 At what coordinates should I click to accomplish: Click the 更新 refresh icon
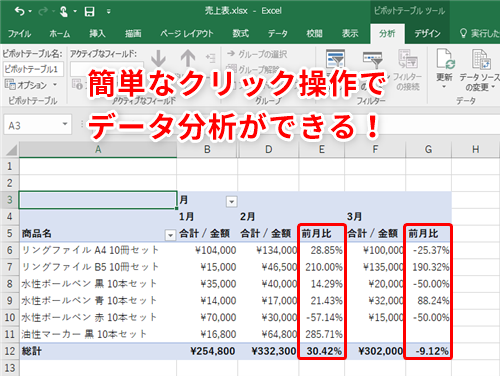[x=446, y=59]
